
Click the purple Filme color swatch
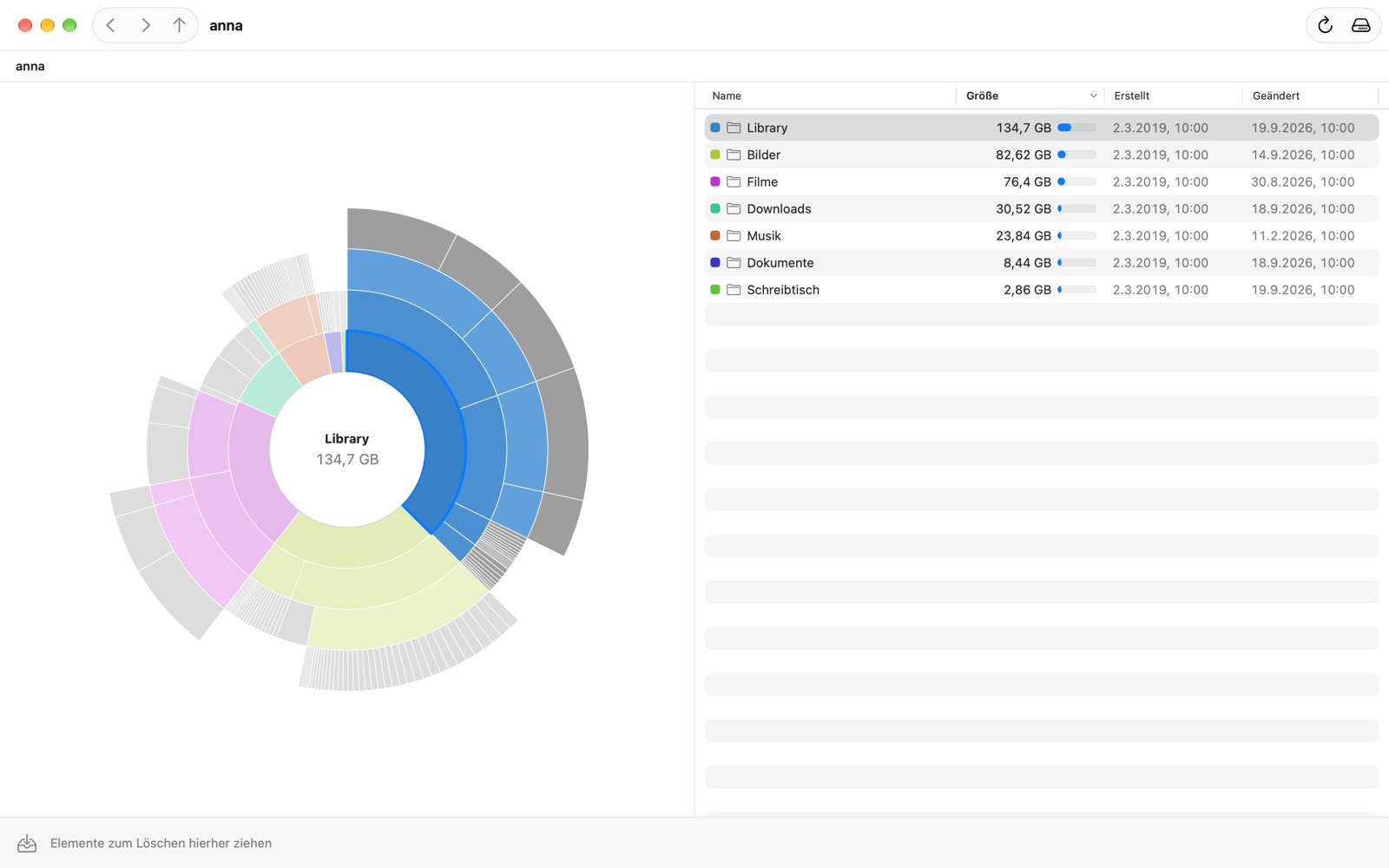point(715,181)
